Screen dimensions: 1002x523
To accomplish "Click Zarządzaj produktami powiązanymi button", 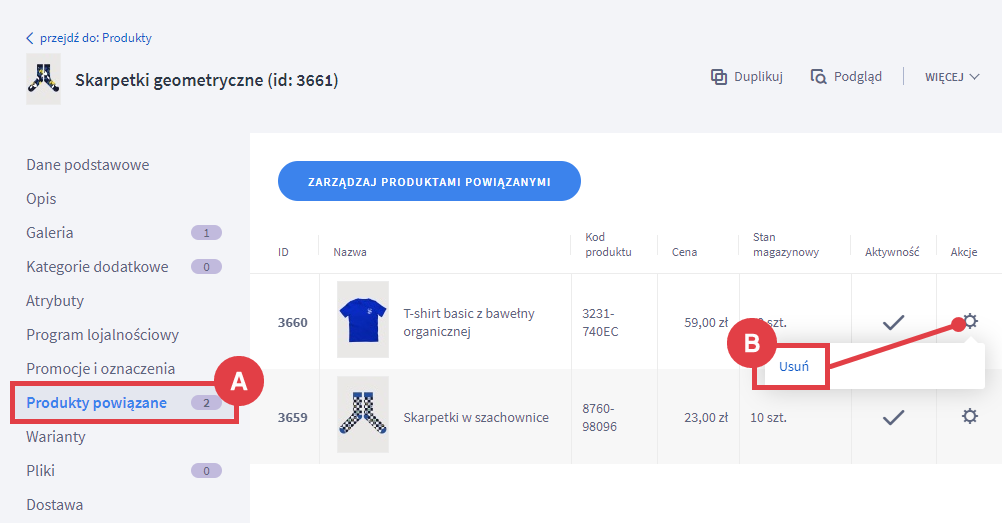I will (x=429, y=182).
